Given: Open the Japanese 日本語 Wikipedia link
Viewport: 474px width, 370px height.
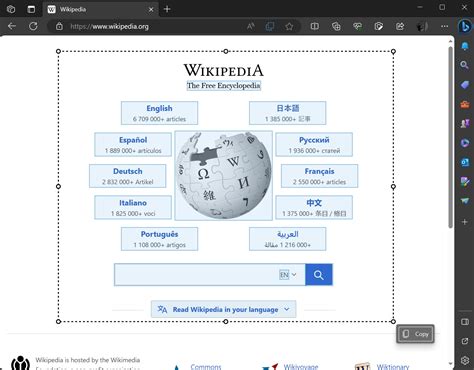Looking at the screenshot, I should click(288, 113).
